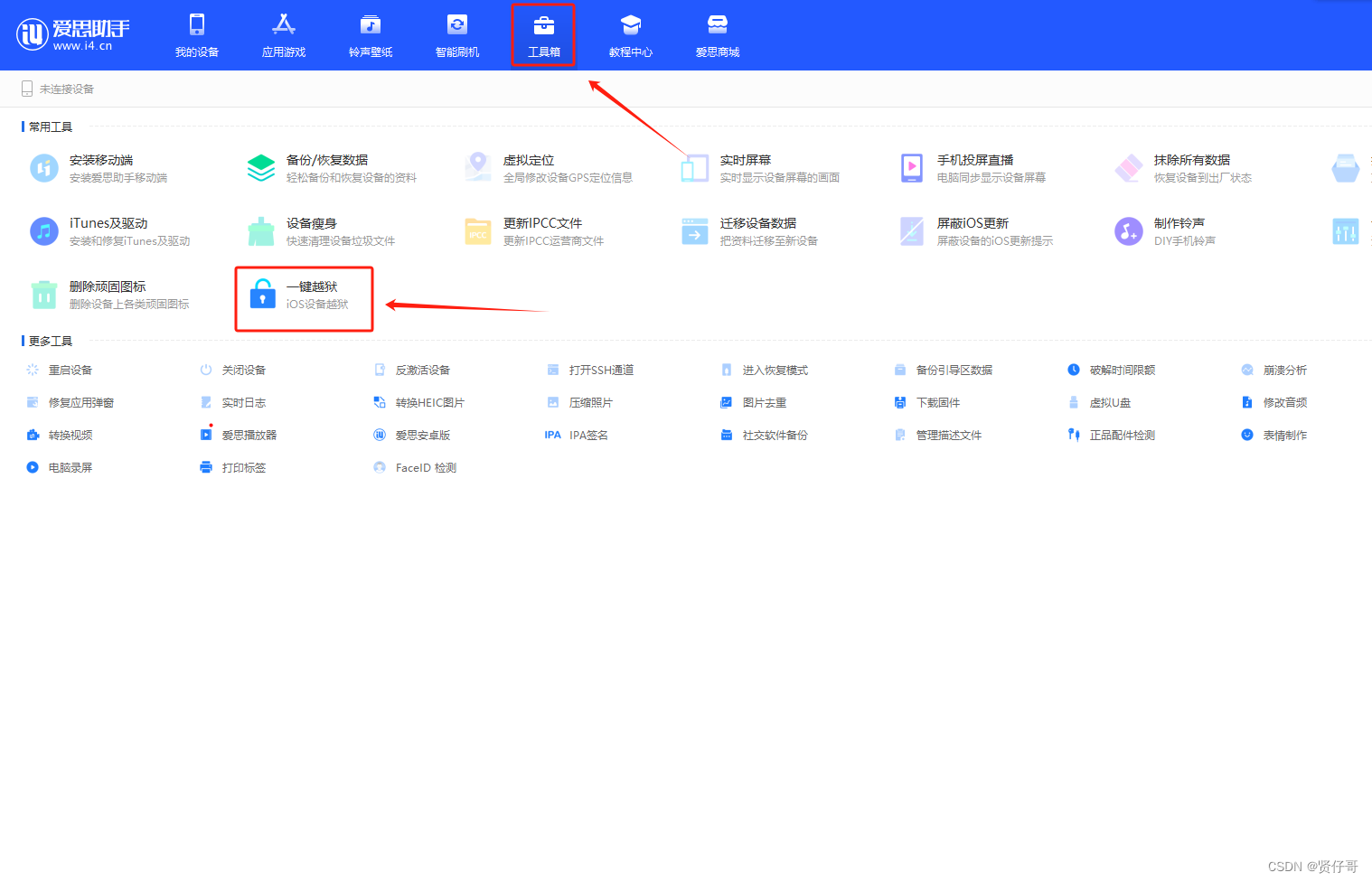The height and width of the screenshot is (882, 1372).
Task: Open 屏蔽iOS更新 tool icon
Action: pyautogui.click(x=912, y=231)
